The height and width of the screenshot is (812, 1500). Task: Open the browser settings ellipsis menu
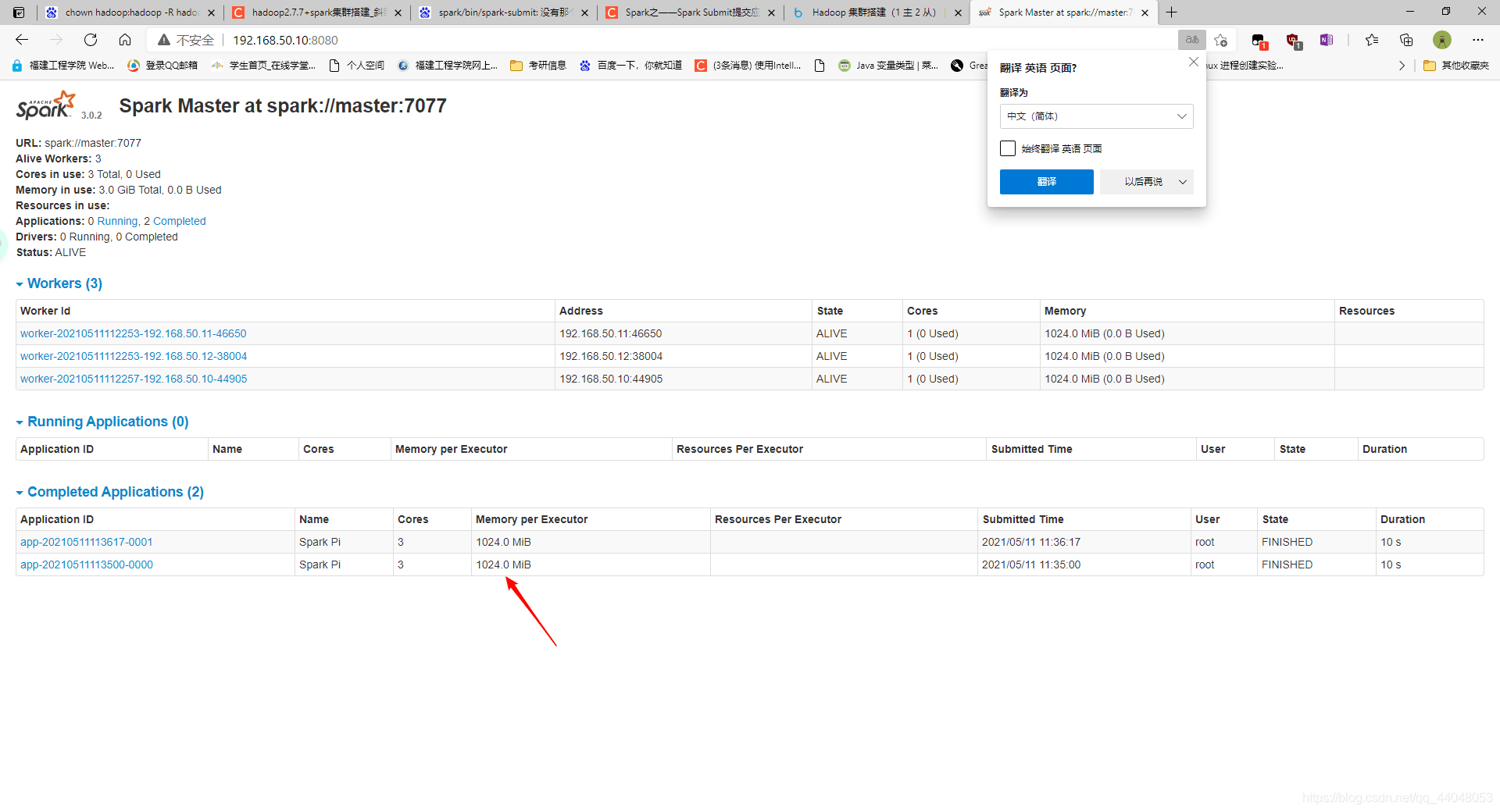[x=1477, y=40]
